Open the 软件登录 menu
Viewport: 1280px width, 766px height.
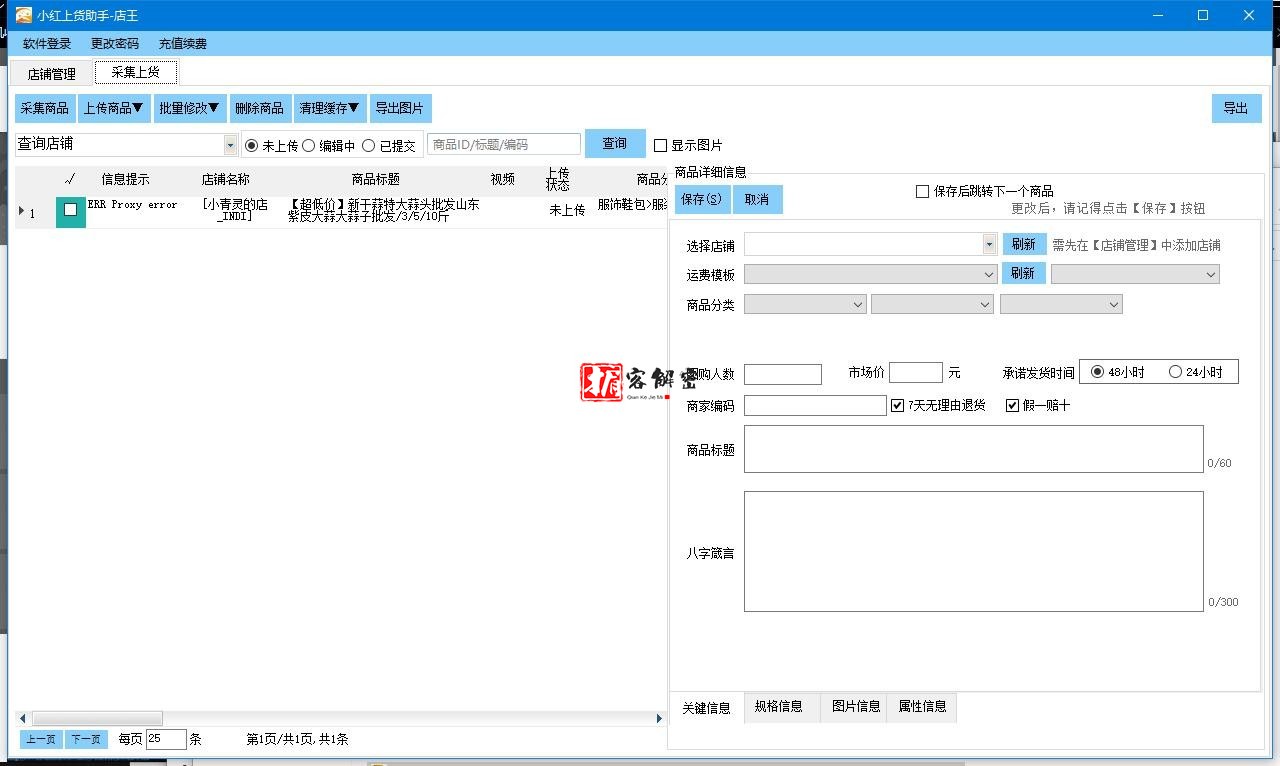coord(47,44)
